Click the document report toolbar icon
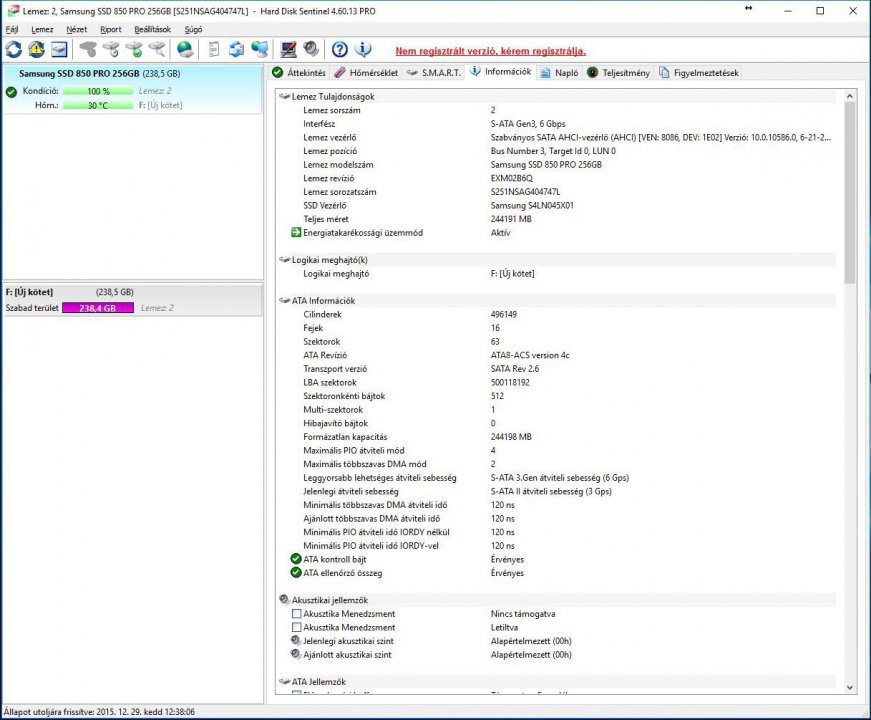Screen dimensions: 871x720 pos(214,49)
